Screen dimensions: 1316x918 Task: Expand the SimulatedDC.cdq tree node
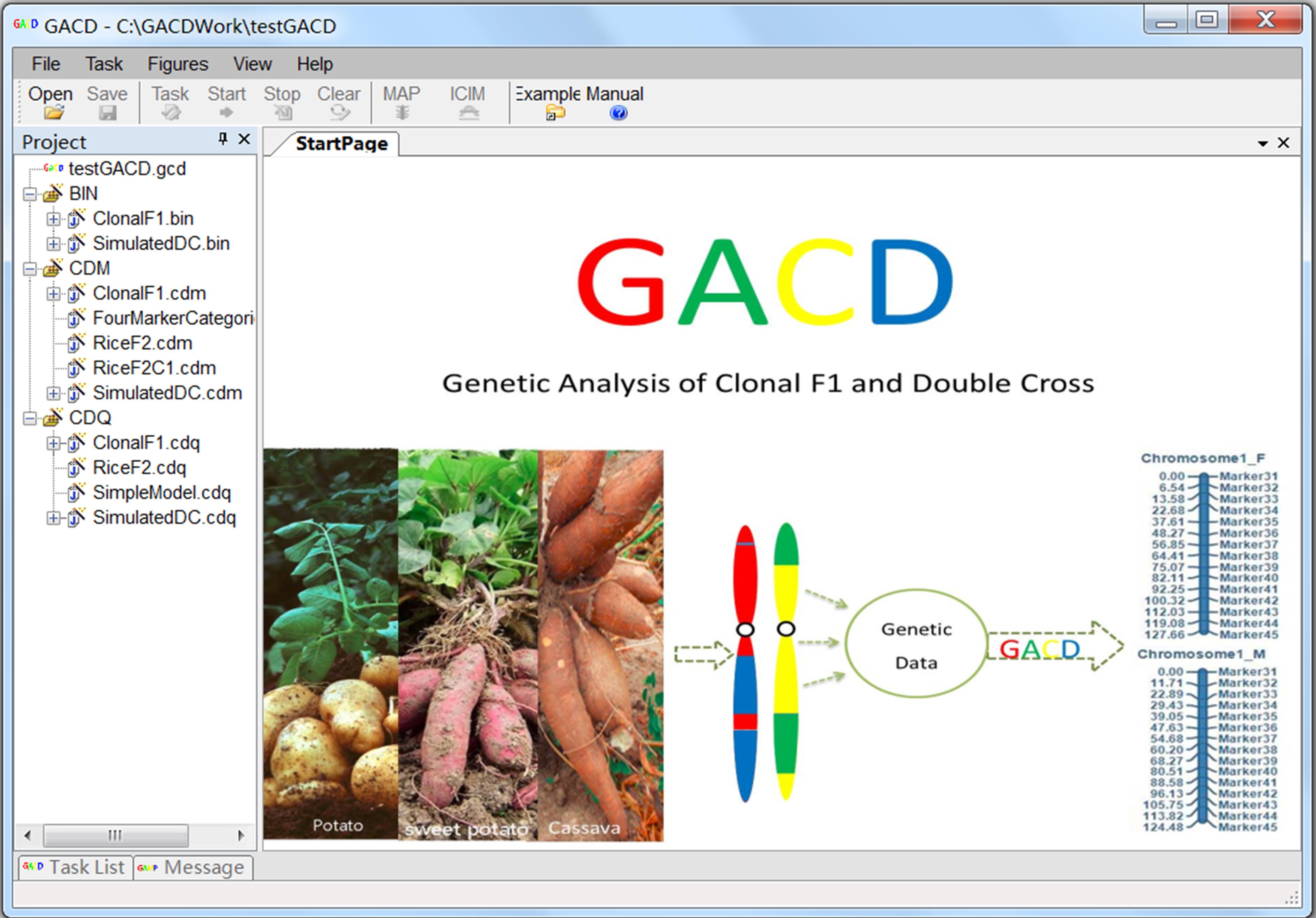[x=53, y=518]
